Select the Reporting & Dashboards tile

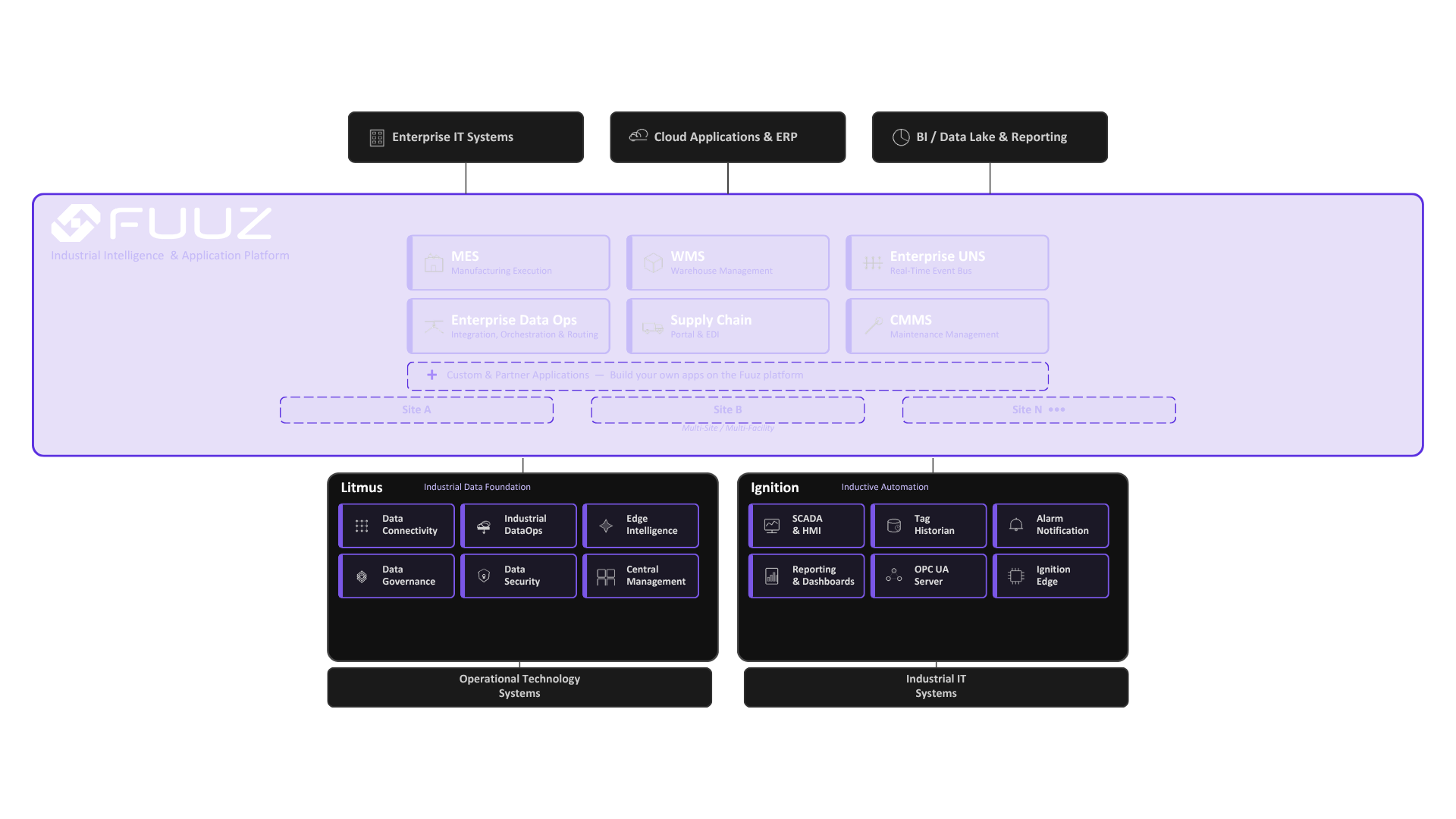pyautogui.click(x=807, y=576)
